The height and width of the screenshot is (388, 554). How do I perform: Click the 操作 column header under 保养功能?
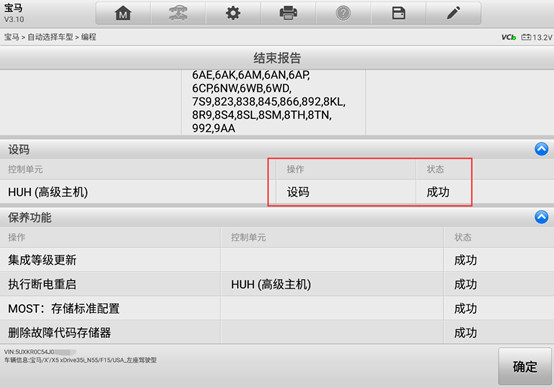click(17, 237)
